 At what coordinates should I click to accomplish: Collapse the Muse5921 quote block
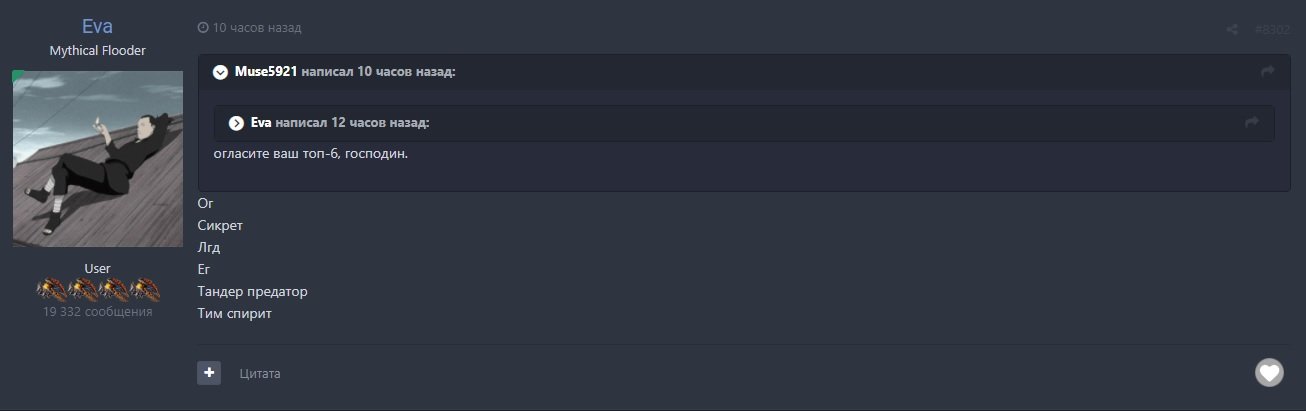[220, 72]
